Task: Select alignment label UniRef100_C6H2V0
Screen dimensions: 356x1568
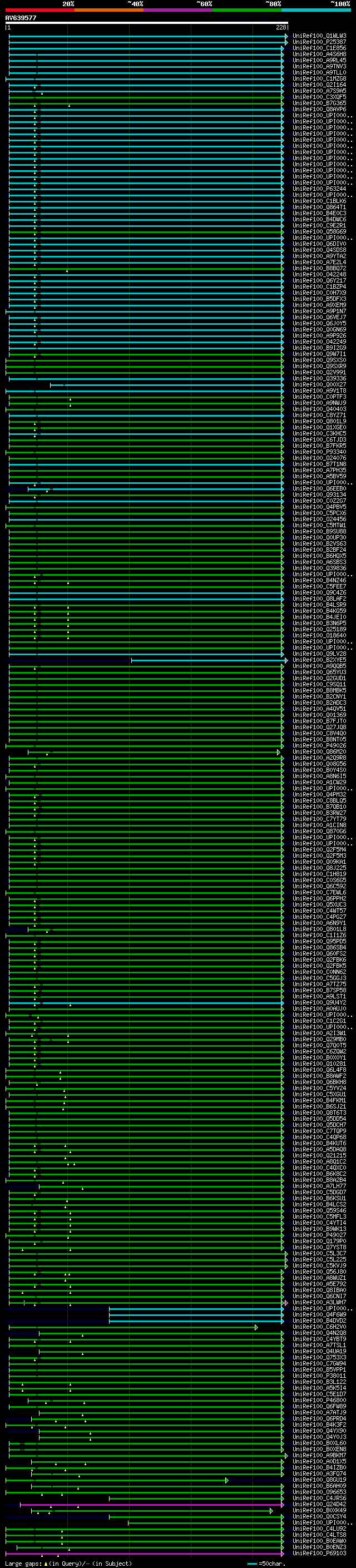Action: click(x=319, y=1327)
